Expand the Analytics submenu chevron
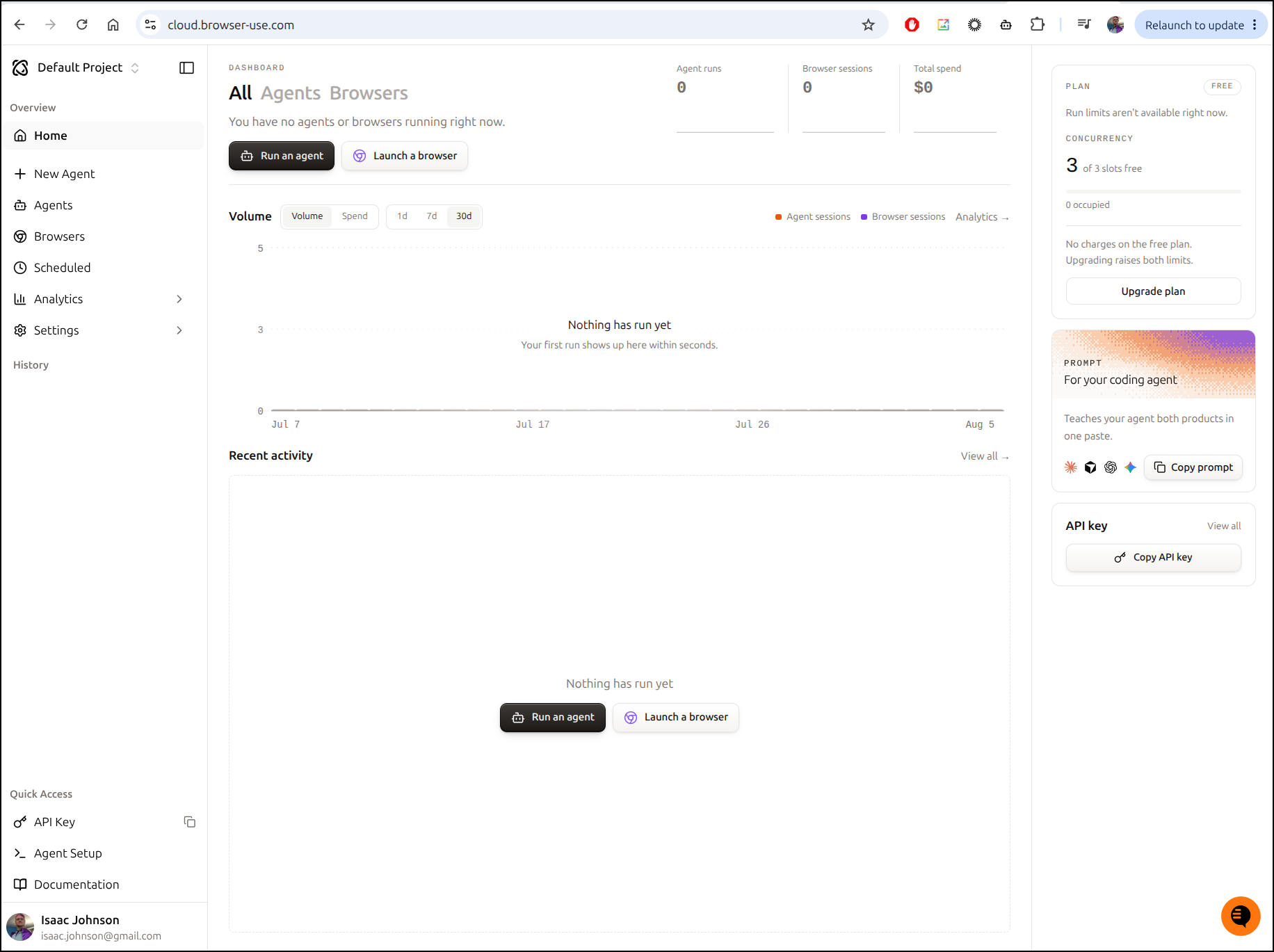 (179, 299)
